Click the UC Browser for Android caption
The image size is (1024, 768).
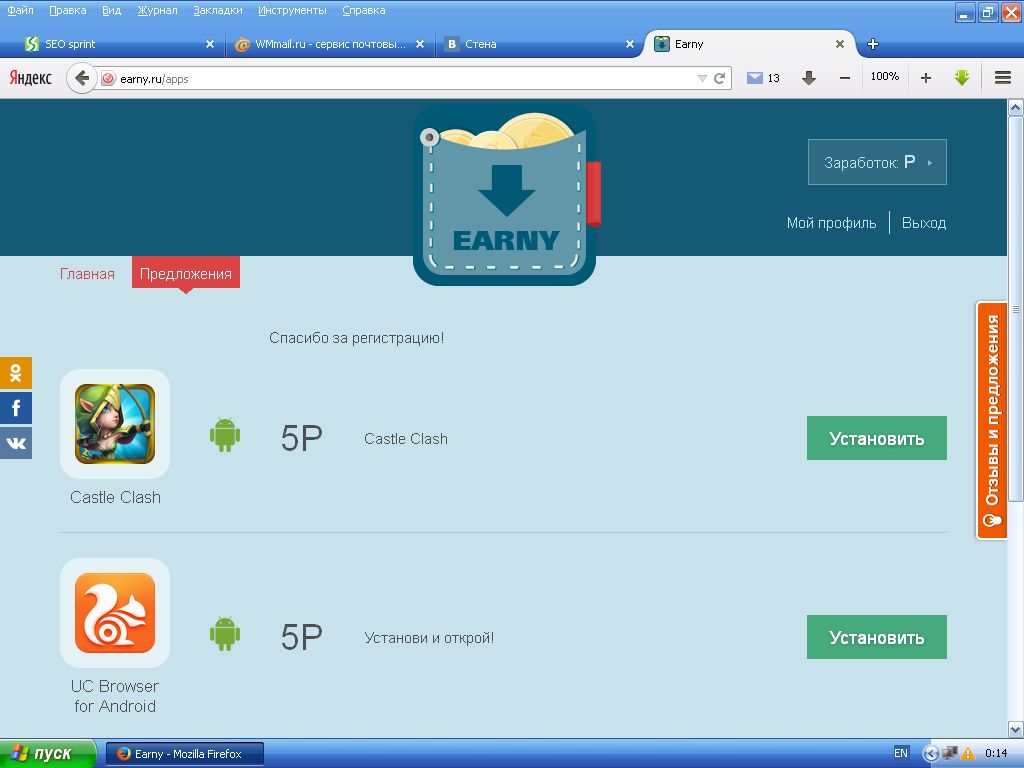[x=115, y=696]
